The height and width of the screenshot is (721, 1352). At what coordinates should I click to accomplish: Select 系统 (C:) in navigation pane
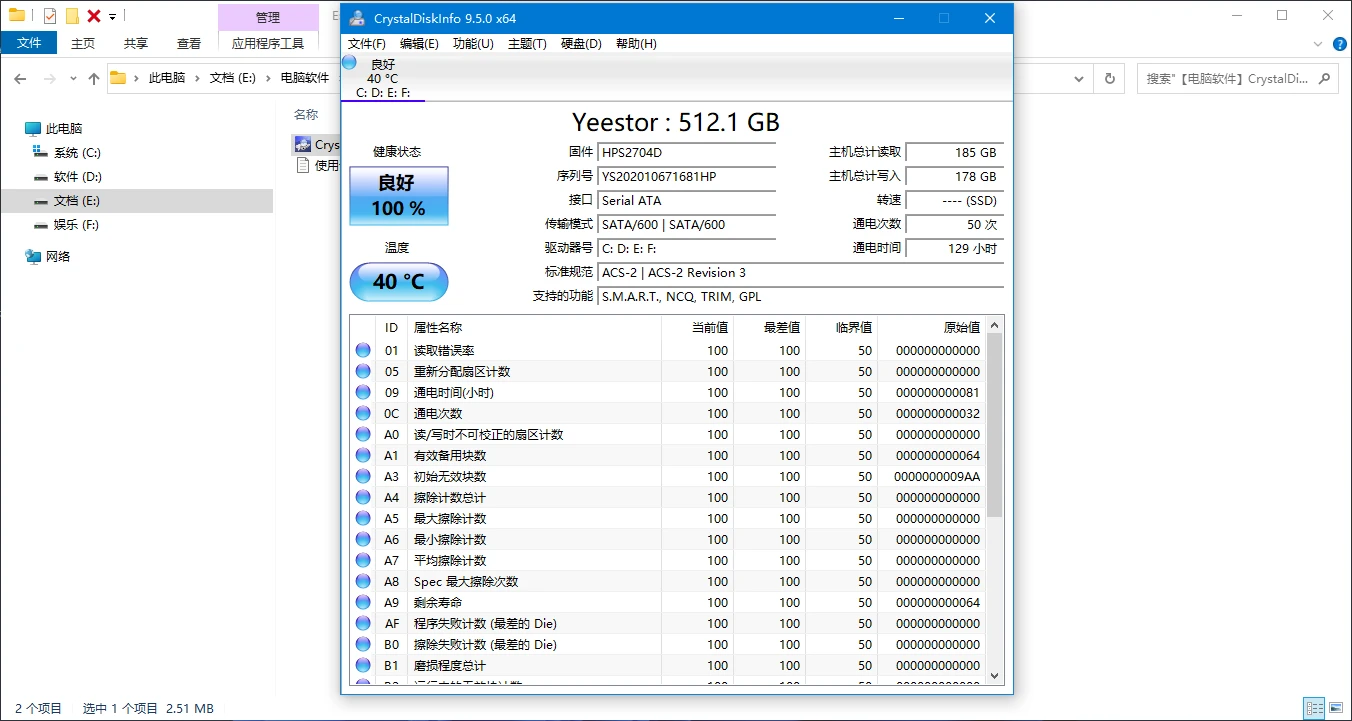coord(77,153)
